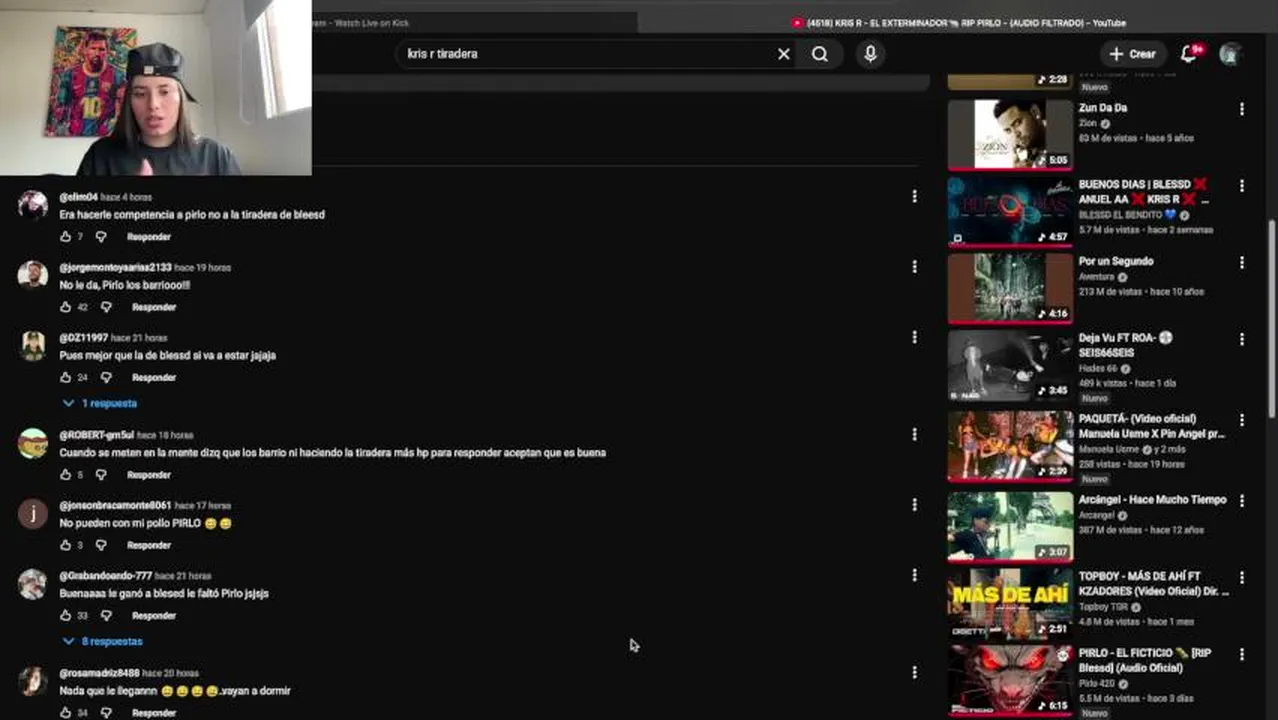Clear the search text with X icon

[x=784, y=54]
